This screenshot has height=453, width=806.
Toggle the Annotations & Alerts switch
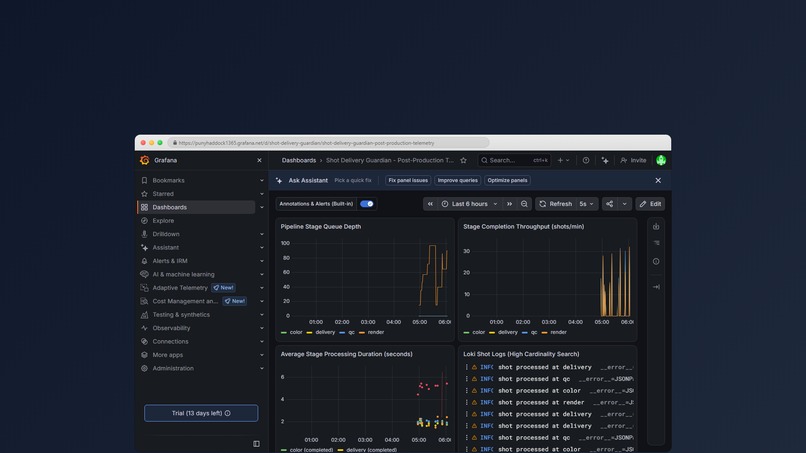click(367, 204)
